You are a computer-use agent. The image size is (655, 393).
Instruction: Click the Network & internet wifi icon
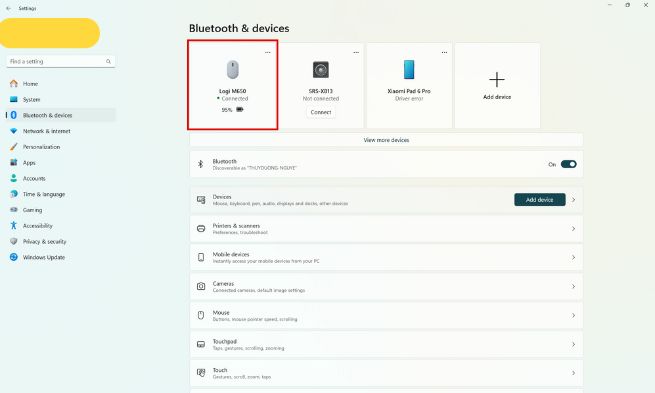[14, 131]
